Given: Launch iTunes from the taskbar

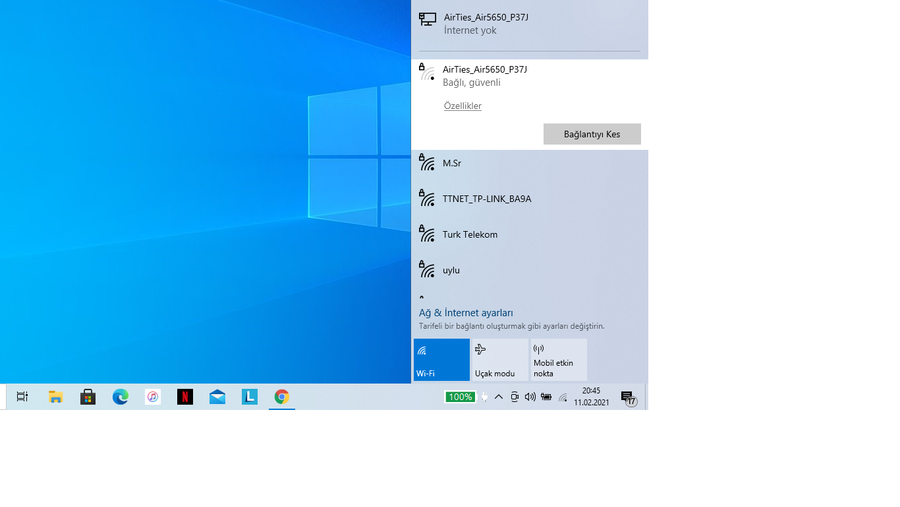Looking at the screenshot, I should 153,397.
